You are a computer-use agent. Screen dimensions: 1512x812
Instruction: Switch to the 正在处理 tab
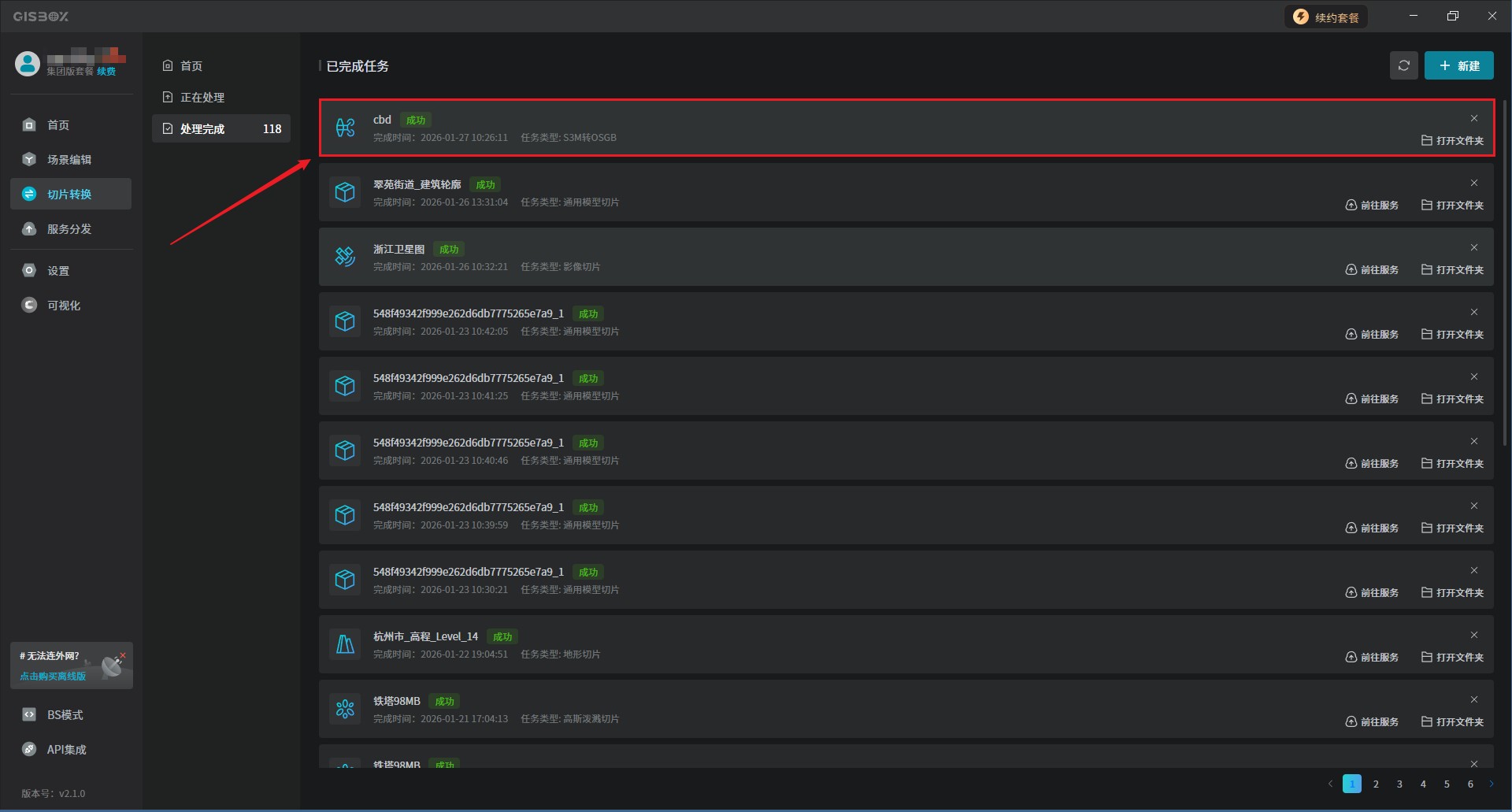(x=202, y=98)
